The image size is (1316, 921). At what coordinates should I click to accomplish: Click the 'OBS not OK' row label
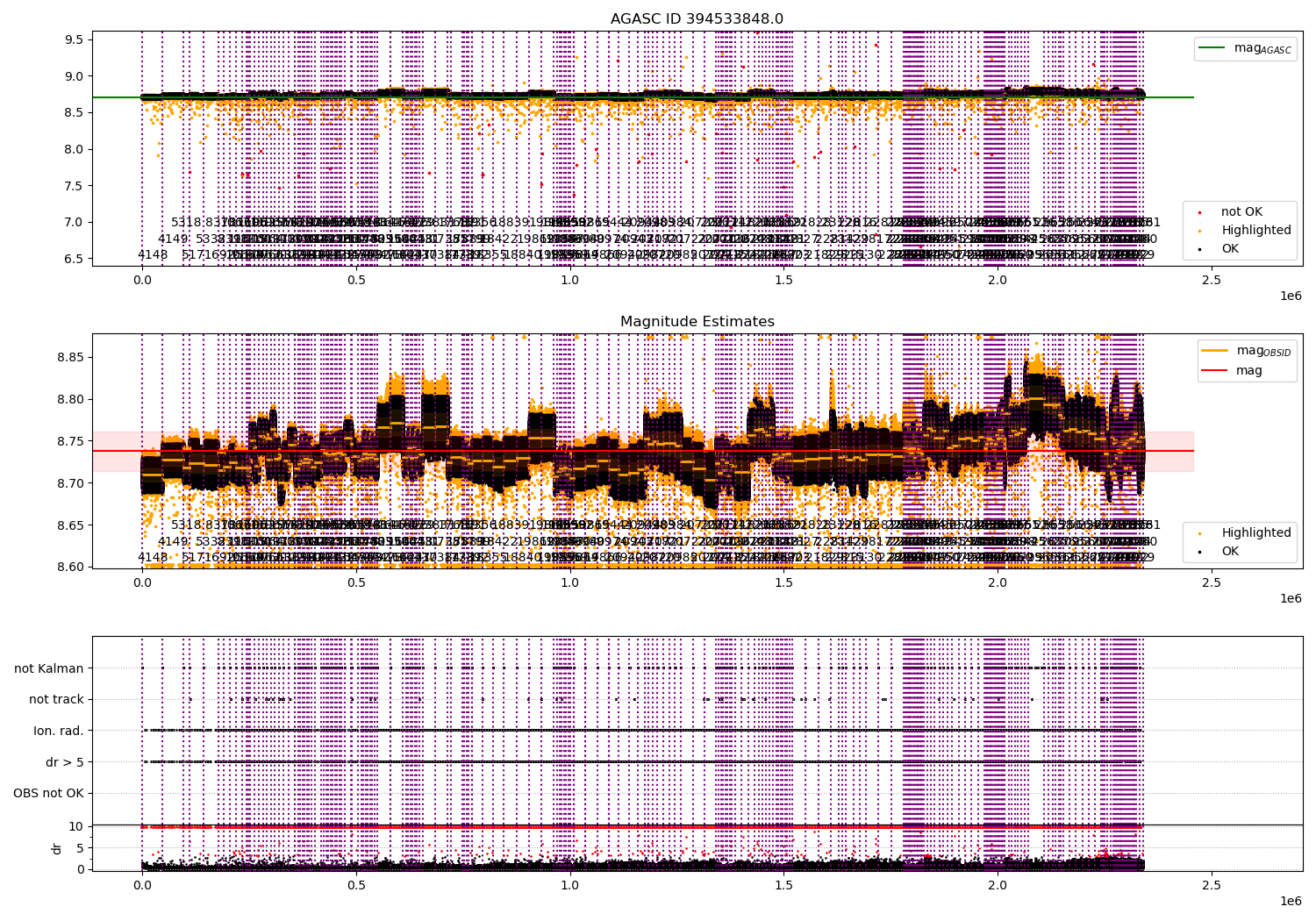[48, 793]
